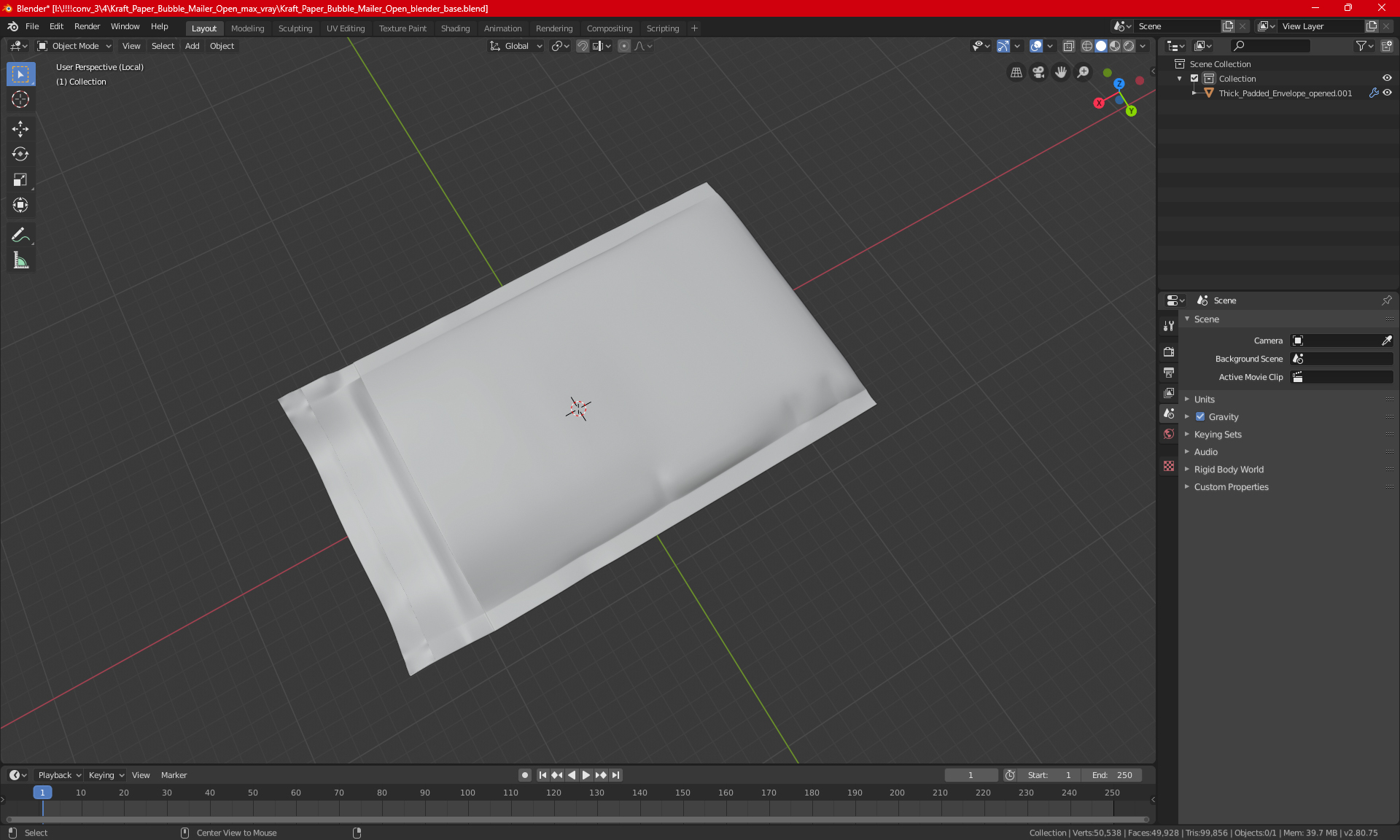This screenshot has width=1400, height=840.
Task: Add a new collection in outliner
Action: click(x=1387, y=46)
